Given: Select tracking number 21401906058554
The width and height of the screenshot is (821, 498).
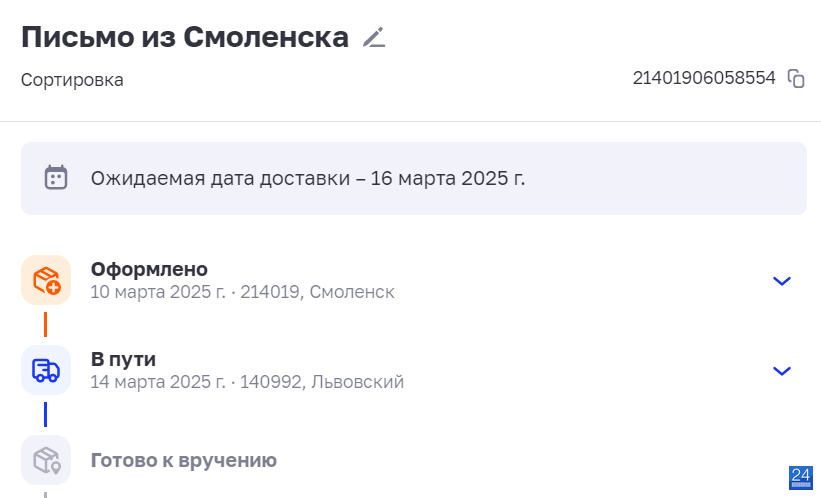Looking at the screenshot, I should (704, 78).
